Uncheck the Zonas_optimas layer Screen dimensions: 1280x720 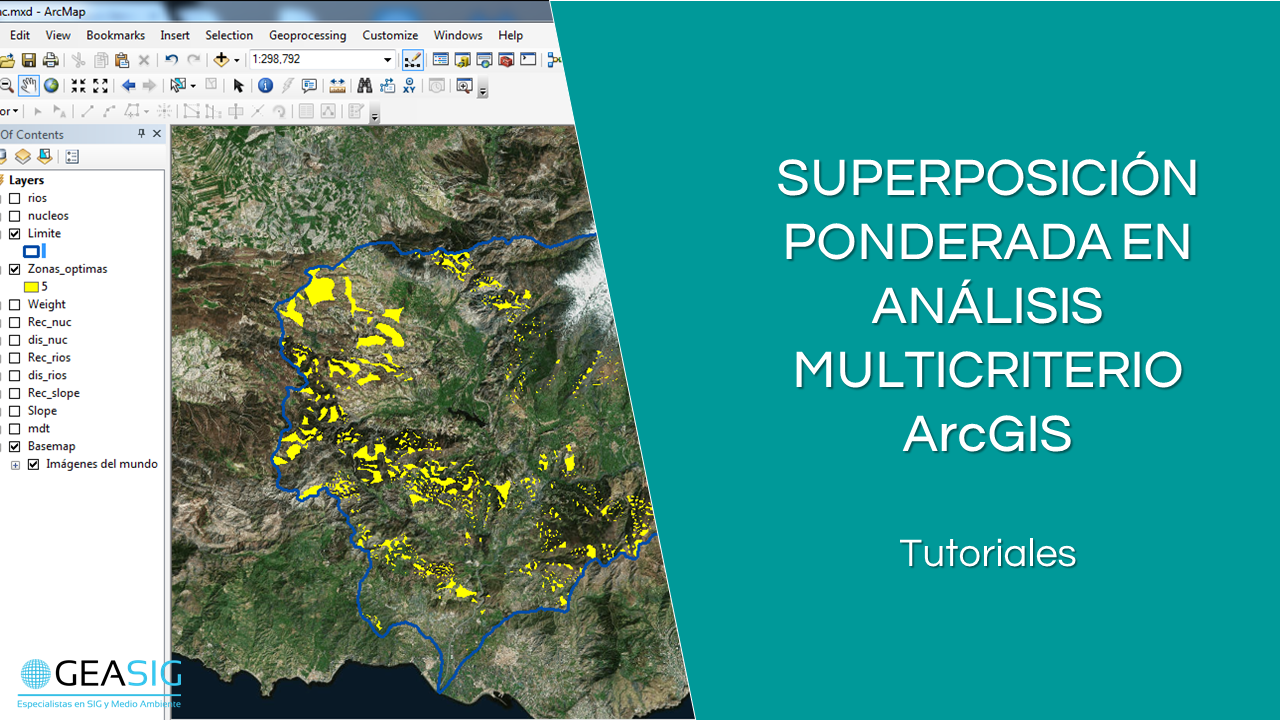coord(14,269)
